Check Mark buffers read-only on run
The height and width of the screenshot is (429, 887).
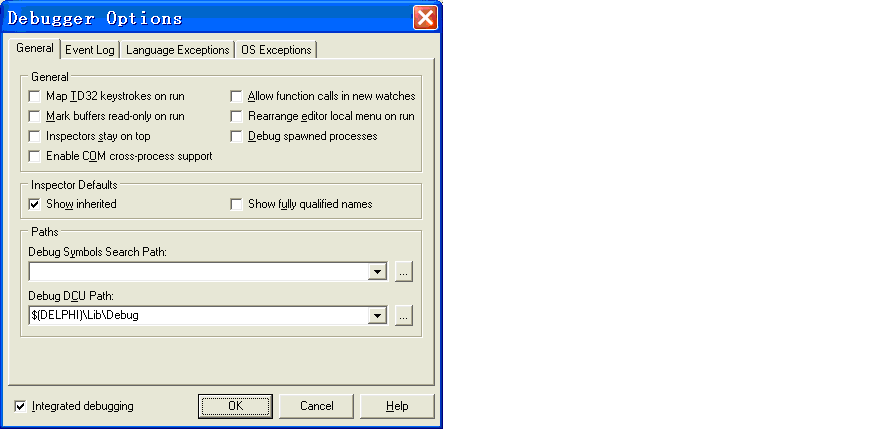coord(35,116)
